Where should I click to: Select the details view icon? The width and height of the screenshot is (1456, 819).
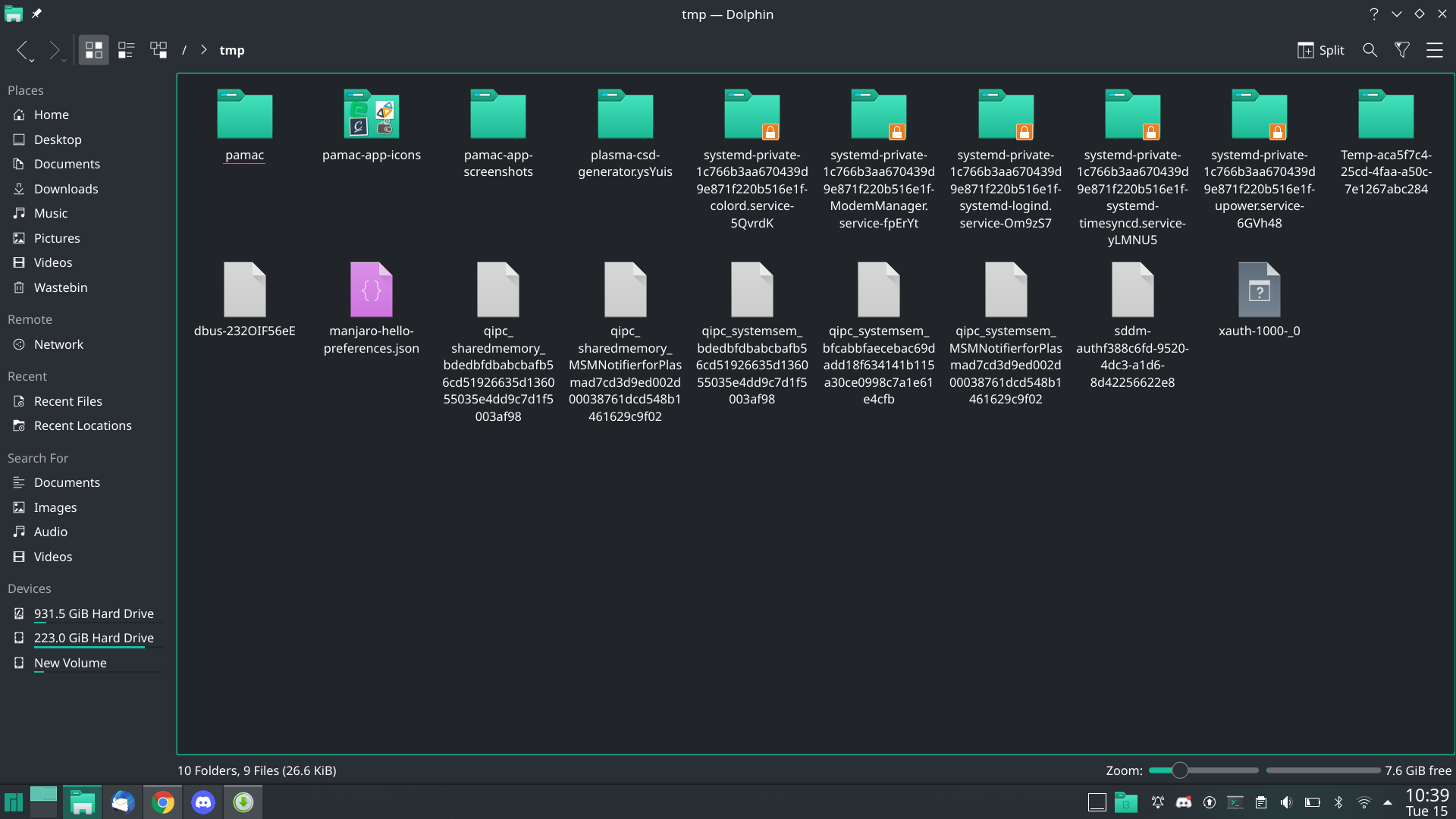[126, 50]
